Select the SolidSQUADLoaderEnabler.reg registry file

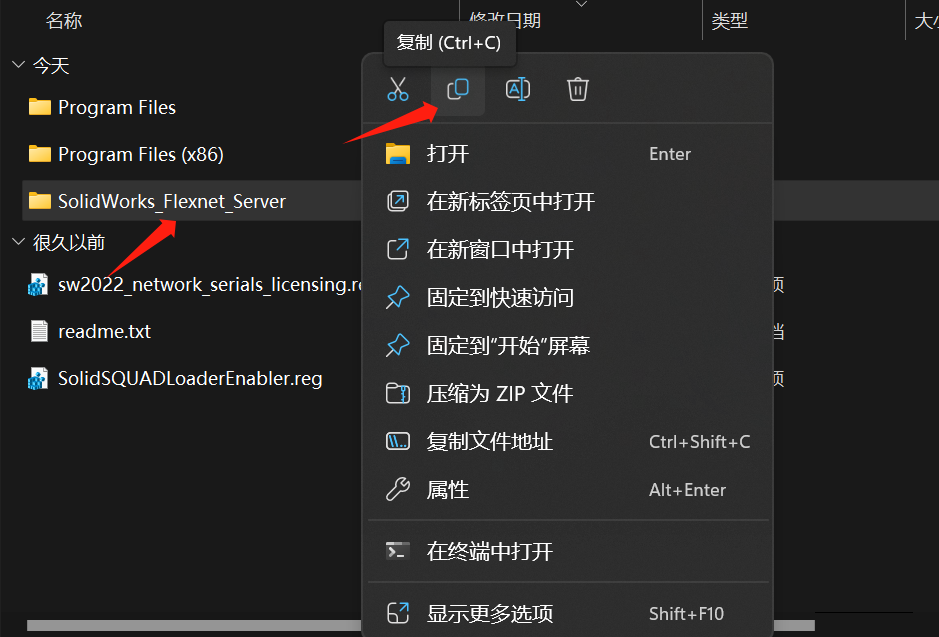(175, 378)
